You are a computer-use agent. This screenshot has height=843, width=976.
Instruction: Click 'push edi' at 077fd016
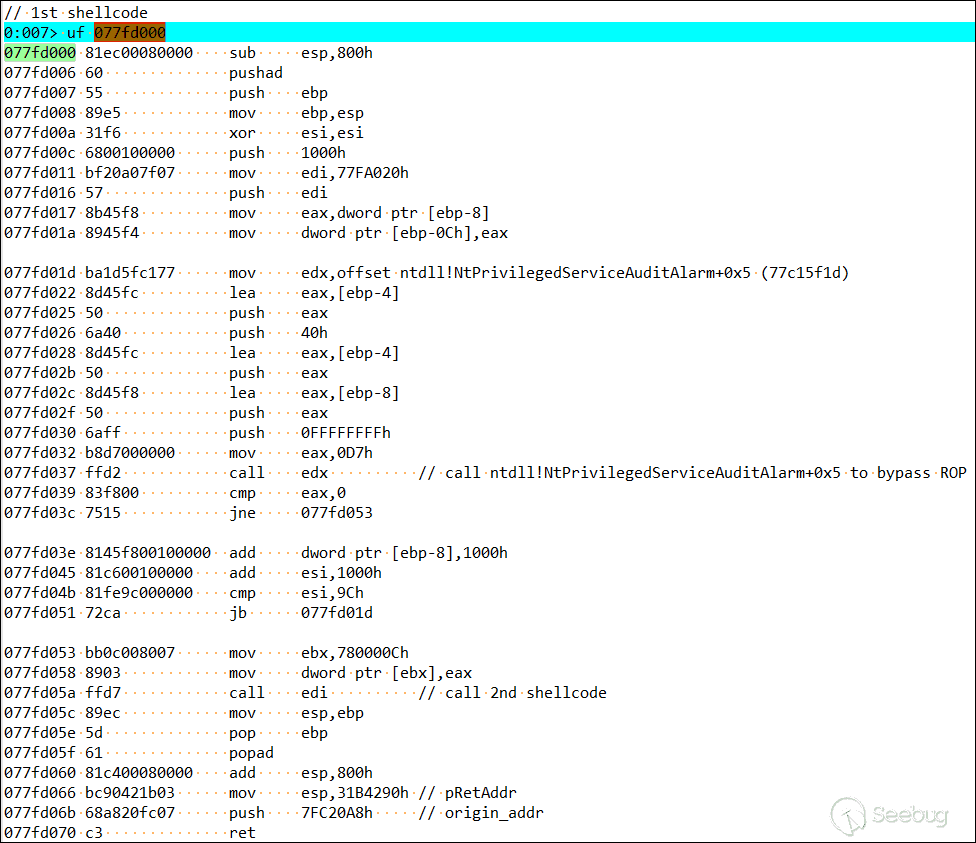(x=278, y=192)
